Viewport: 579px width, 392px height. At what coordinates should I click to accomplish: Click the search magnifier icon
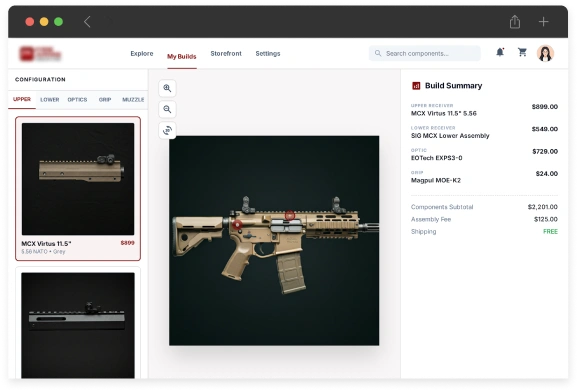click(x=378, y=54)
